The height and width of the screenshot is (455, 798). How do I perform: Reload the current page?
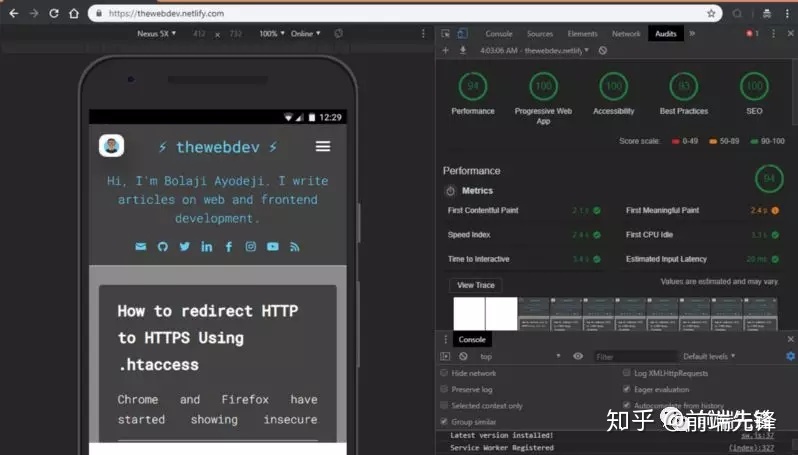pyautogui.click(x=54, y=14)
